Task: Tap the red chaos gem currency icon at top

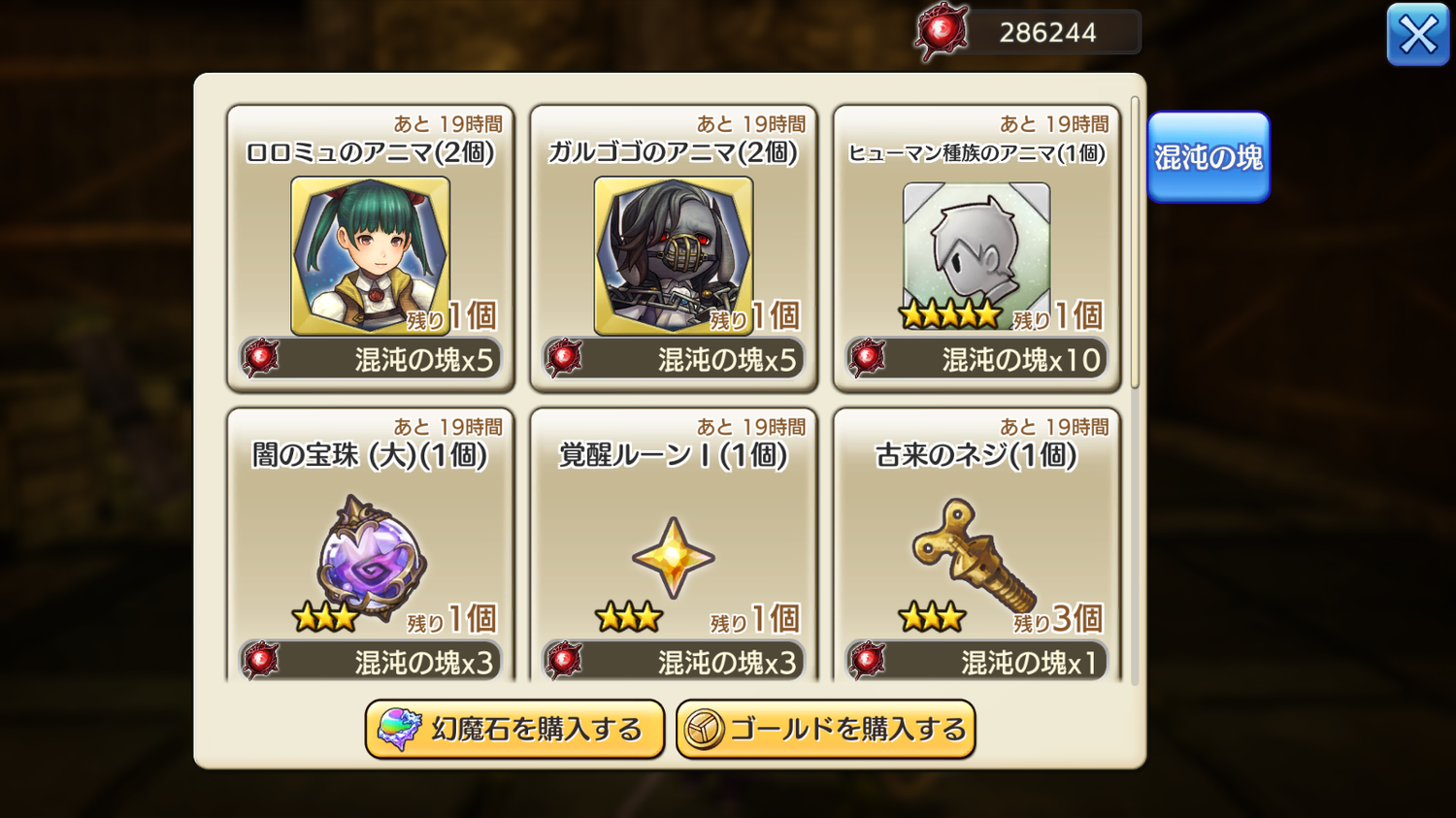Action: [941, 32]
